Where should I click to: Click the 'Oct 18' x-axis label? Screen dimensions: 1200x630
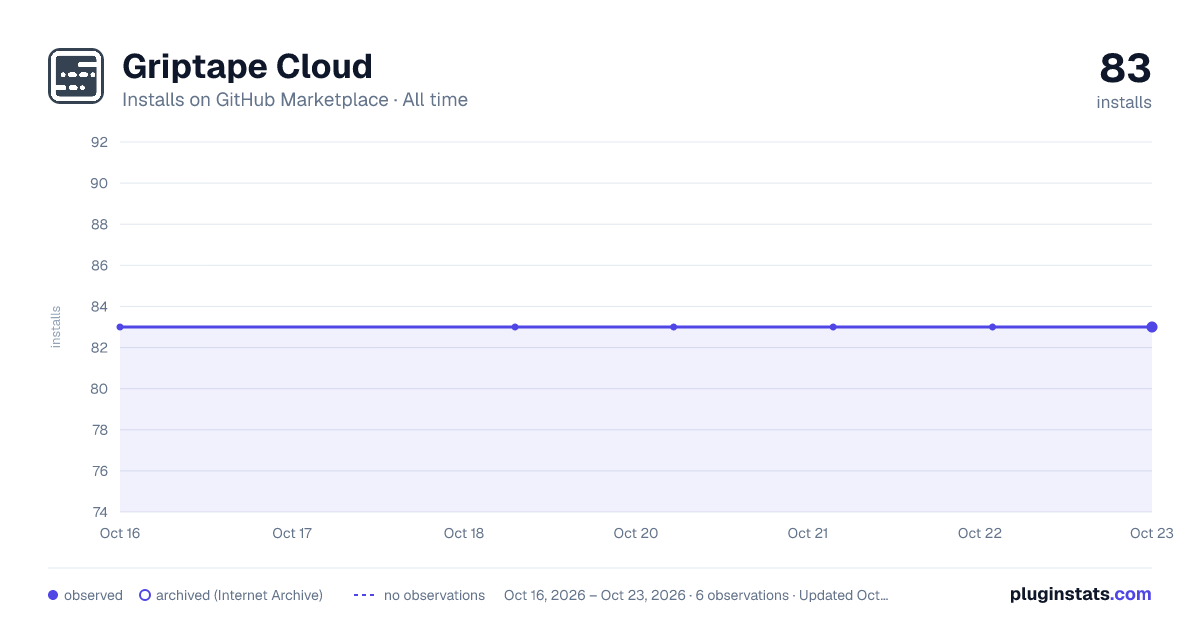point(464,533)
